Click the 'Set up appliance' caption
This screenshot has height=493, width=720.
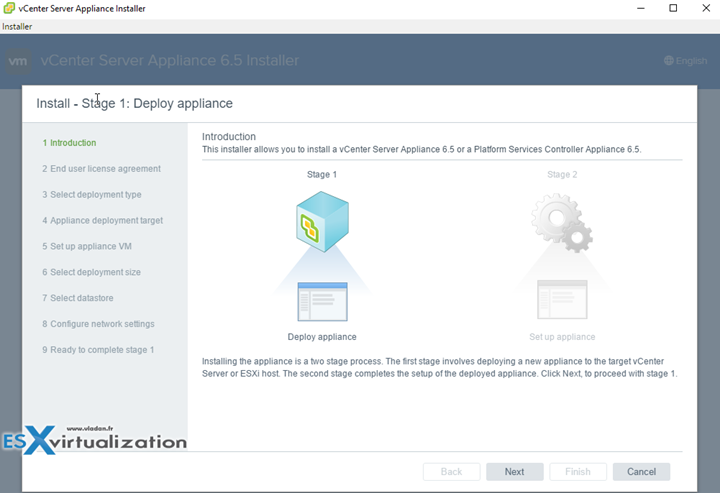coord(562,337)
